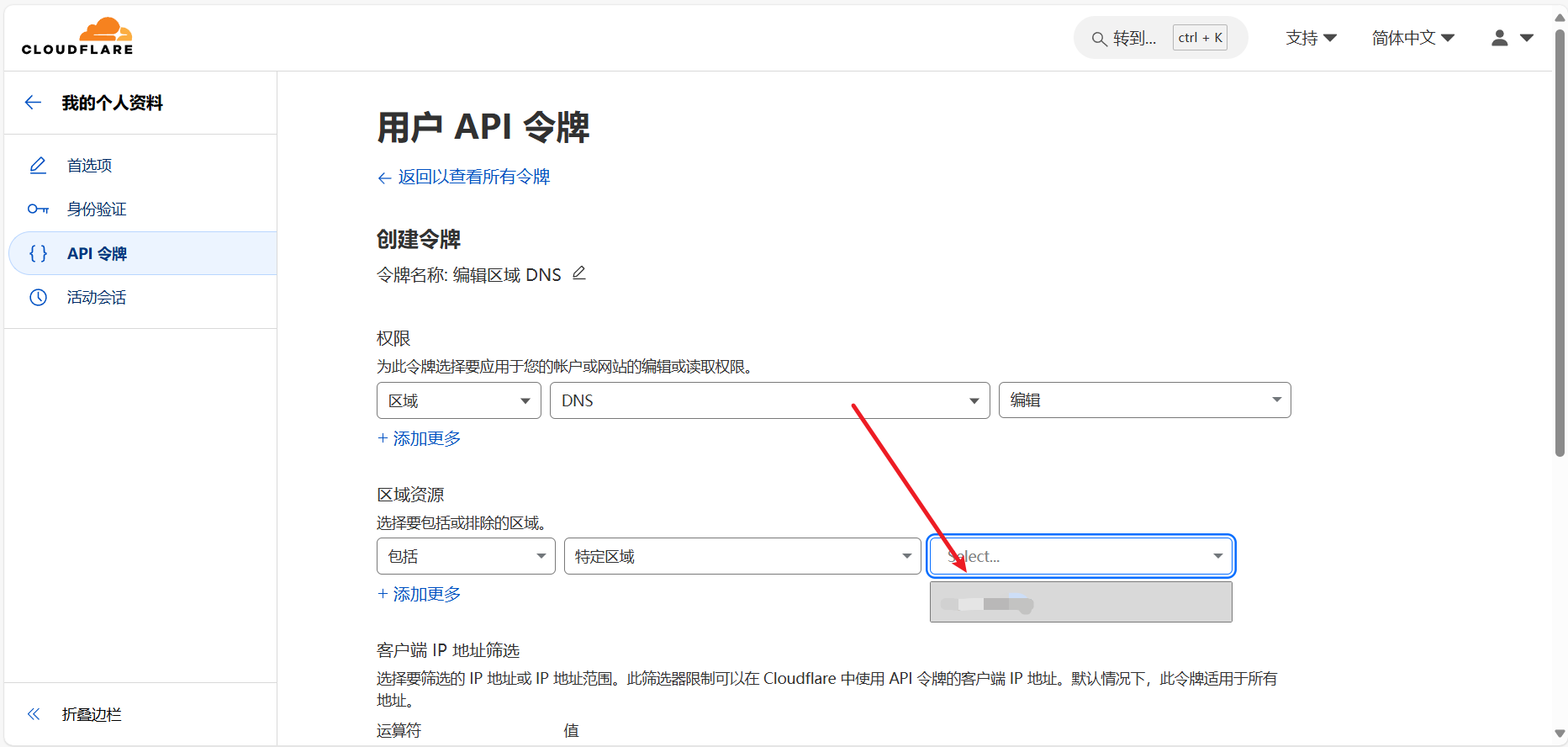Open the 编辑 permission level dropdown
This screenshot has width=1568, height=747.
(x=1144, y=400)
